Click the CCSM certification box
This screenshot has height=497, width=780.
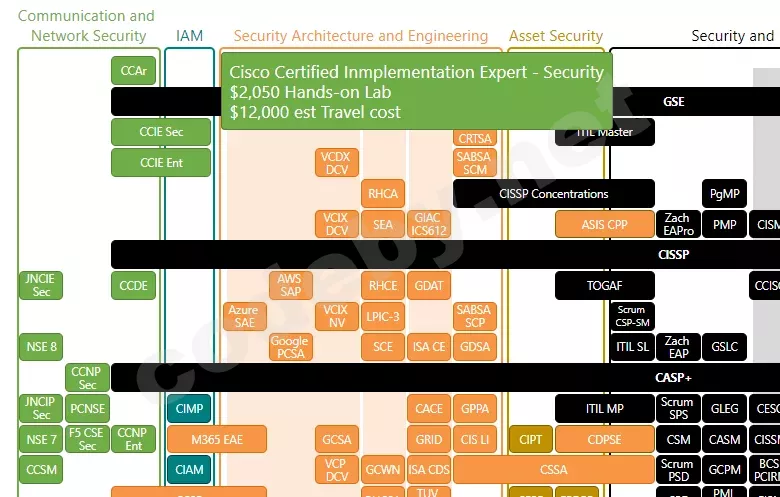pos(41,470)
